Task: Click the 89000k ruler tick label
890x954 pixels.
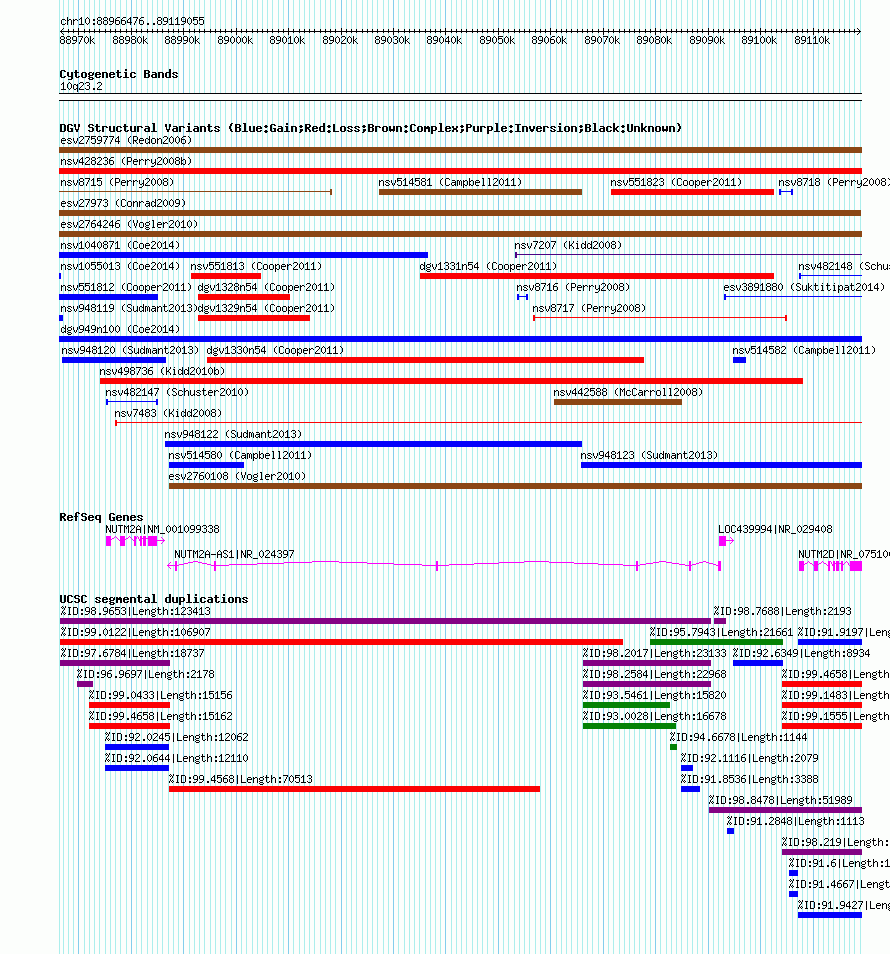Action: pyautogui.click(x=235, y=40)
